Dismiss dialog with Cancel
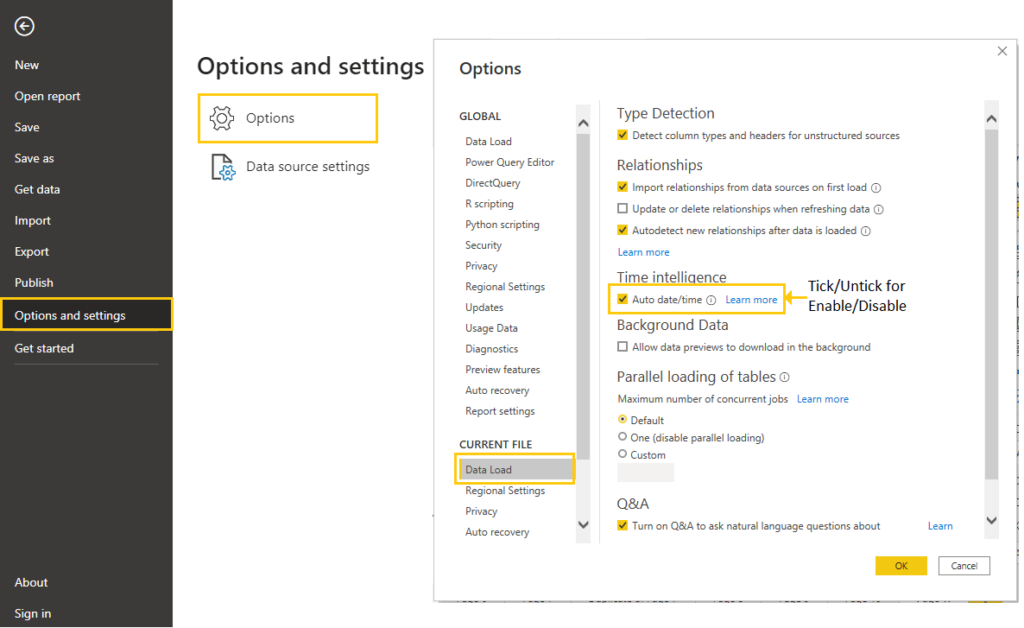The image size is (1024, 628). coord(963,565)
